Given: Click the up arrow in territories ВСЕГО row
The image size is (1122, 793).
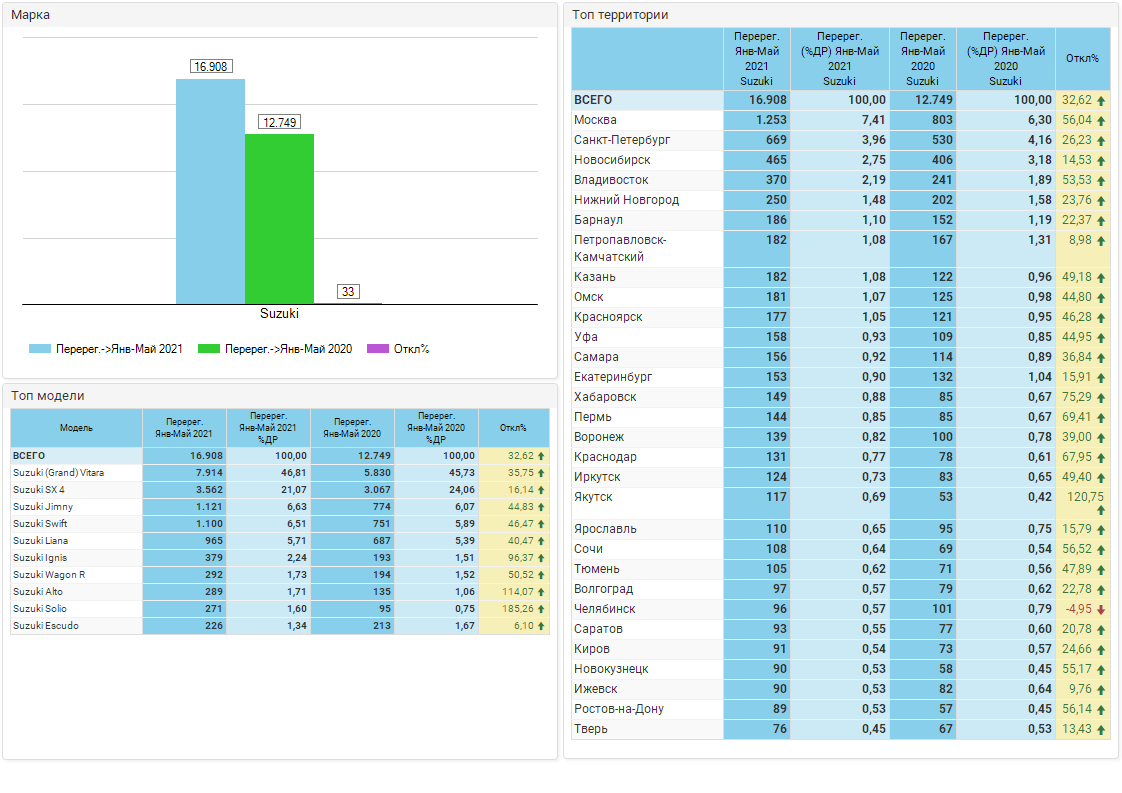Looking at the screenshot, I should tap(1101, 100).
